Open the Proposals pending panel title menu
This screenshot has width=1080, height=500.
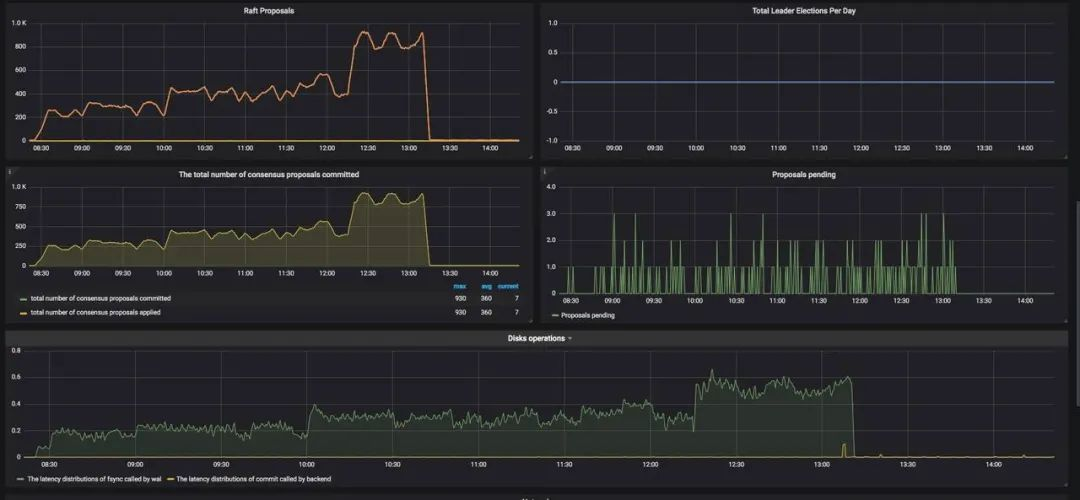click(804, 175)
